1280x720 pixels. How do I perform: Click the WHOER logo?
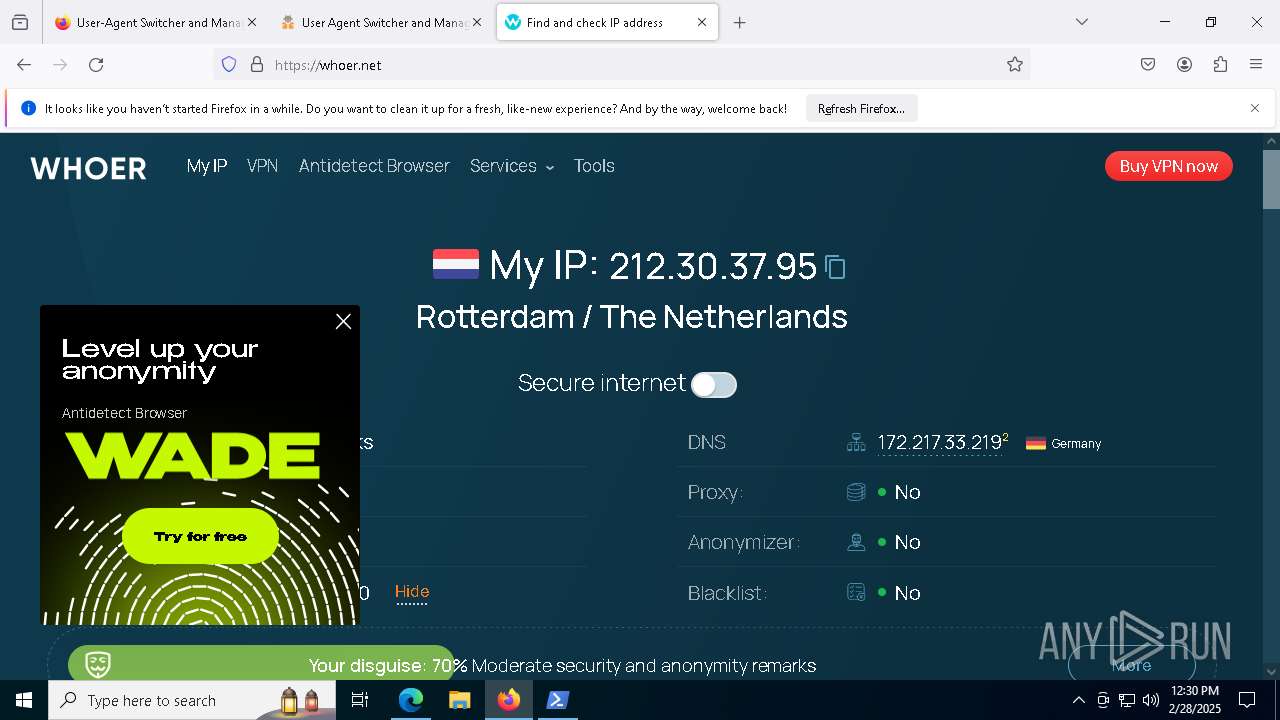click(89, 168)
